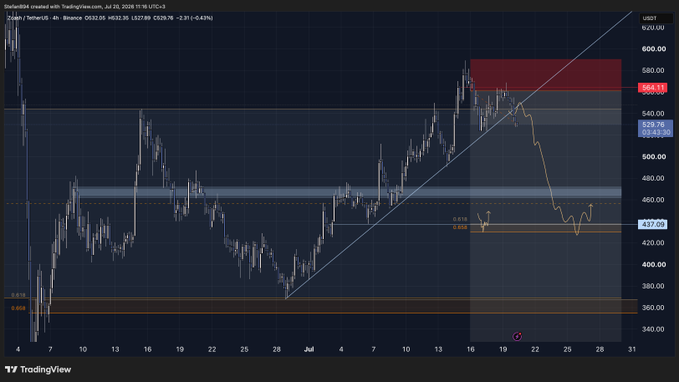The height and width of the screenshot is (382, 679).
Task: Click the 420.00 price axis label
Action: coord(653,243)
